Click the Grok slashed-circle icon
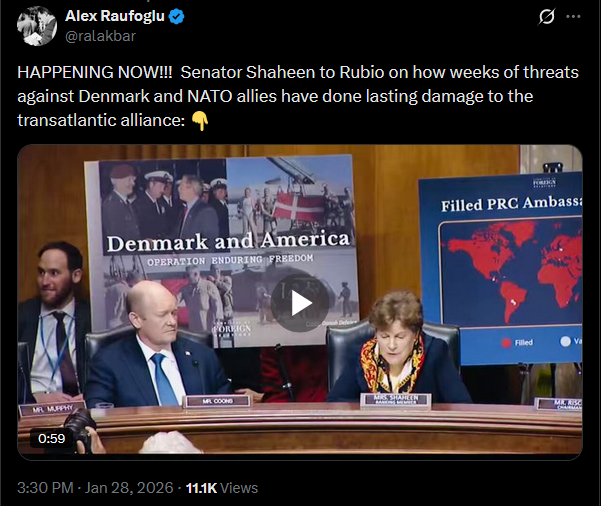601x506 pixels. pos(547,16)
